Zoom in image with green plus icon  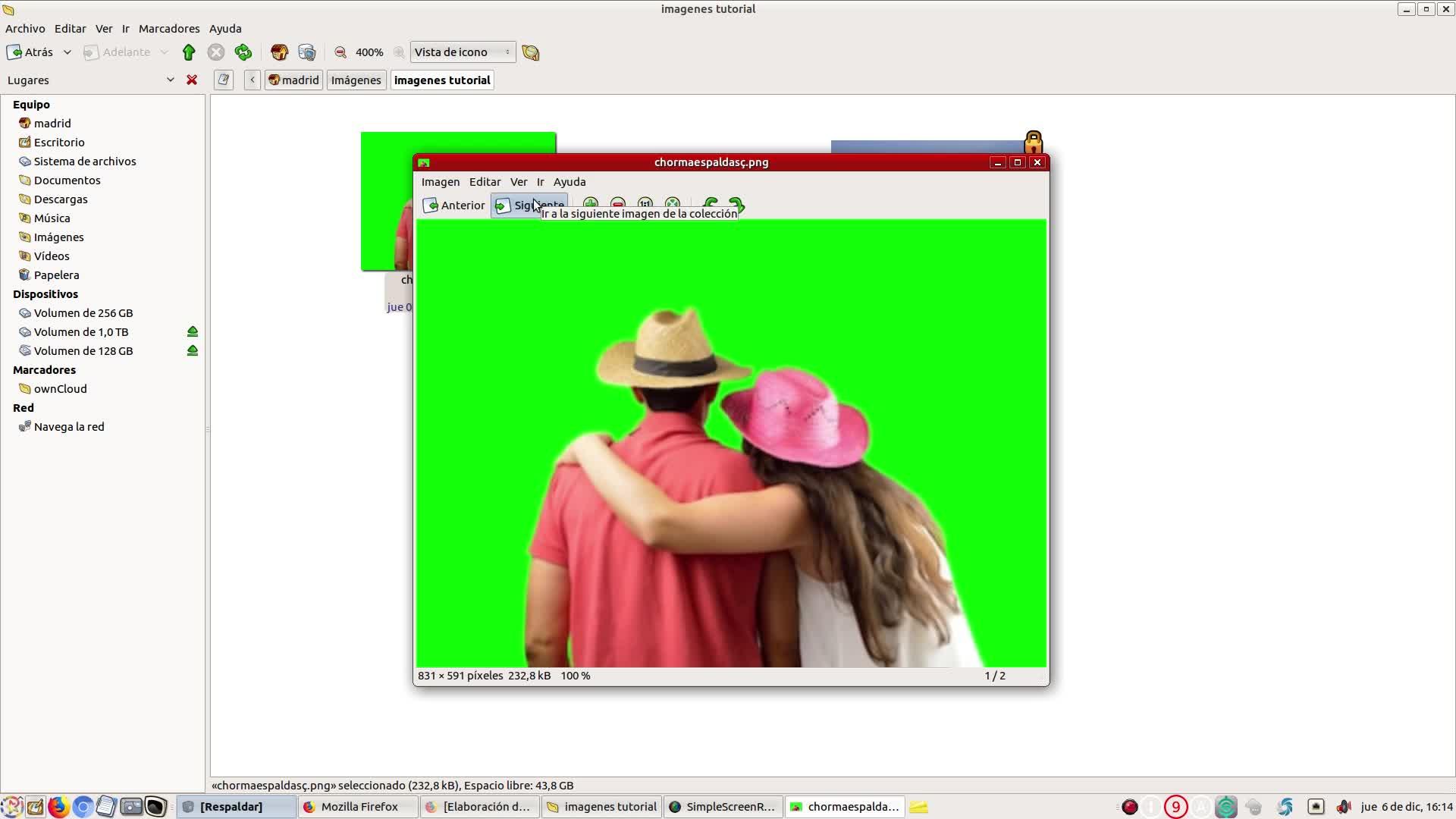tap(591, 202)
